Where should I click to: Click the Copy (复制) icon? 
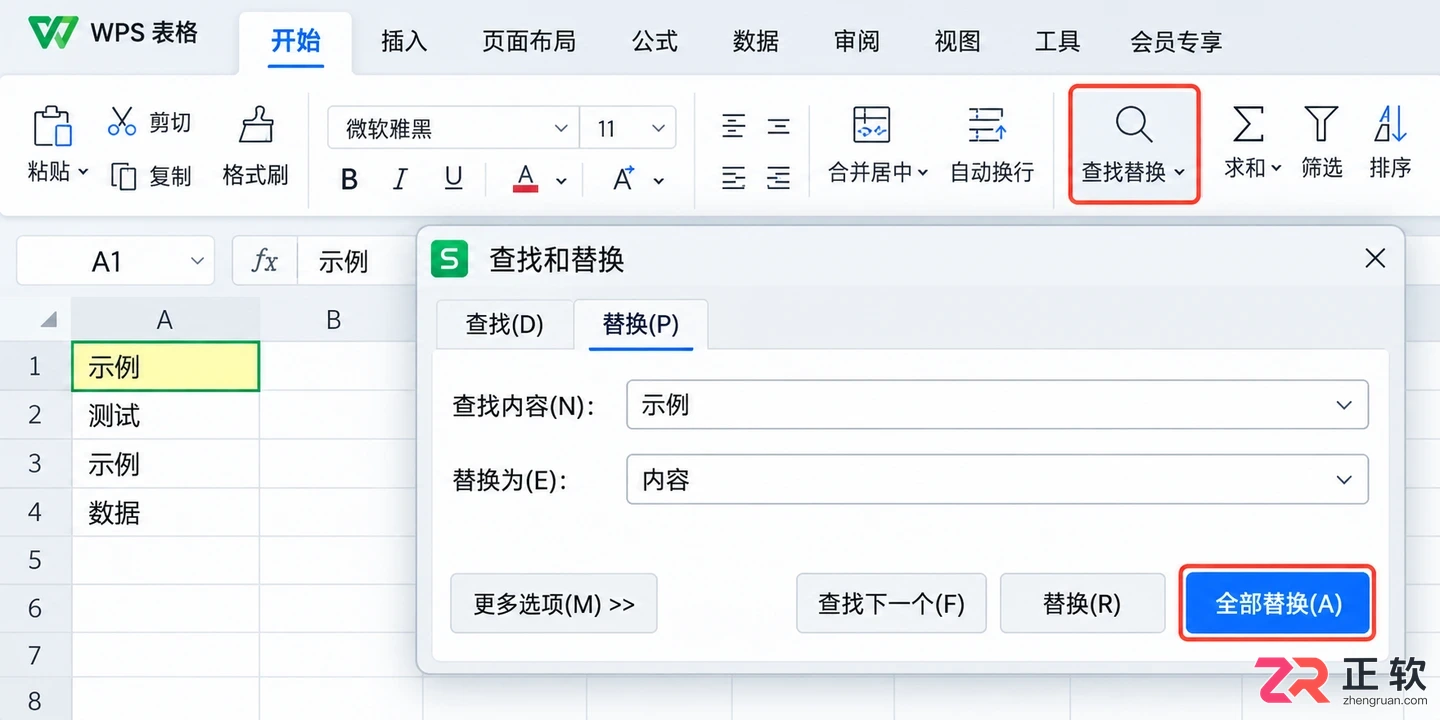tap(123, 177)
